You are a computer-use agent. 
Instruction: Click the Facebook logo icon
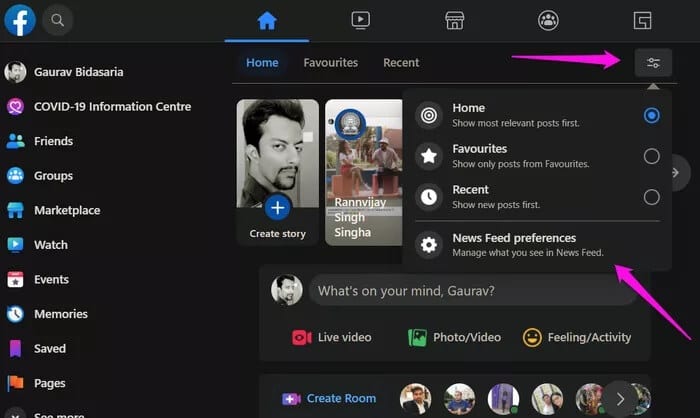coord(20,20)
